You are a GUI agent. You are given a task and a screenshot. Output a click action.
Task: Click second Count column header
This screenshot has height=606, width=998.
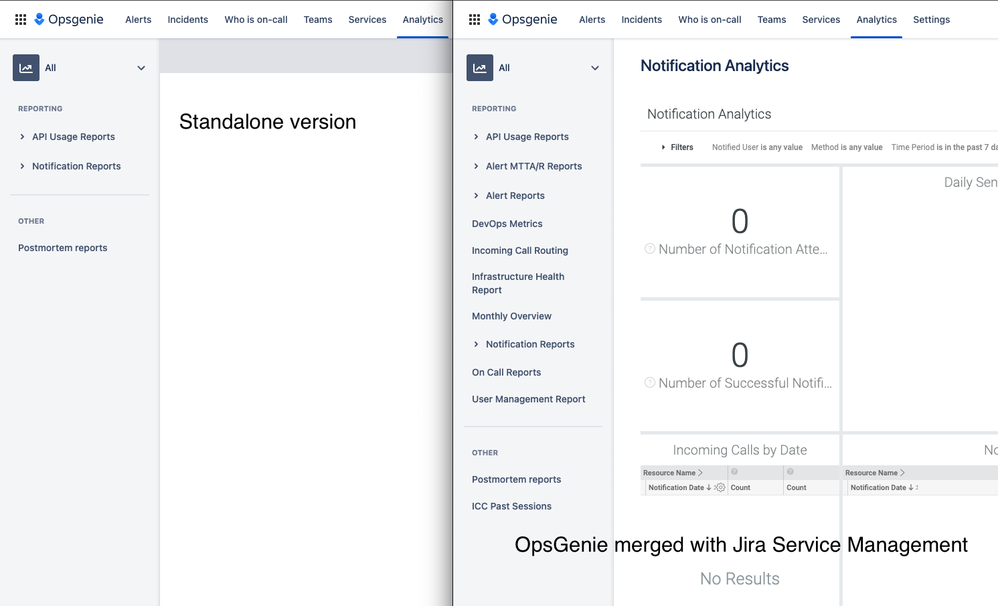coord(796,488)
